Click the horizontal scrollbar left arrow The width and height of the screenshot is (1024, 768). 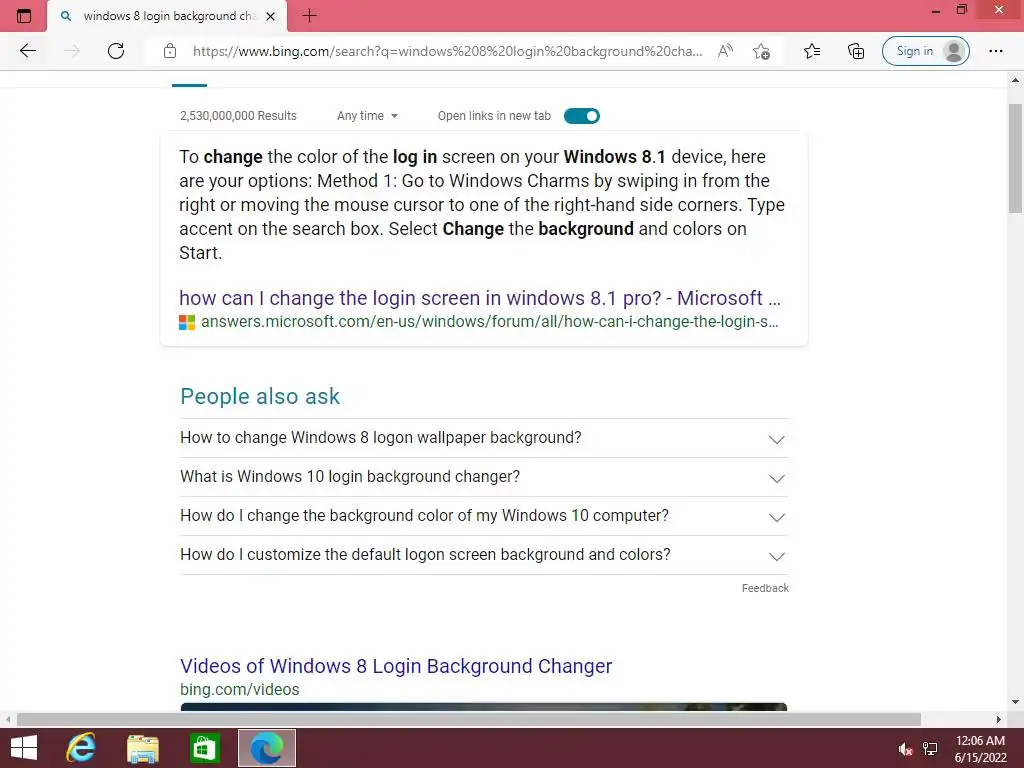(x=7, y=719)
